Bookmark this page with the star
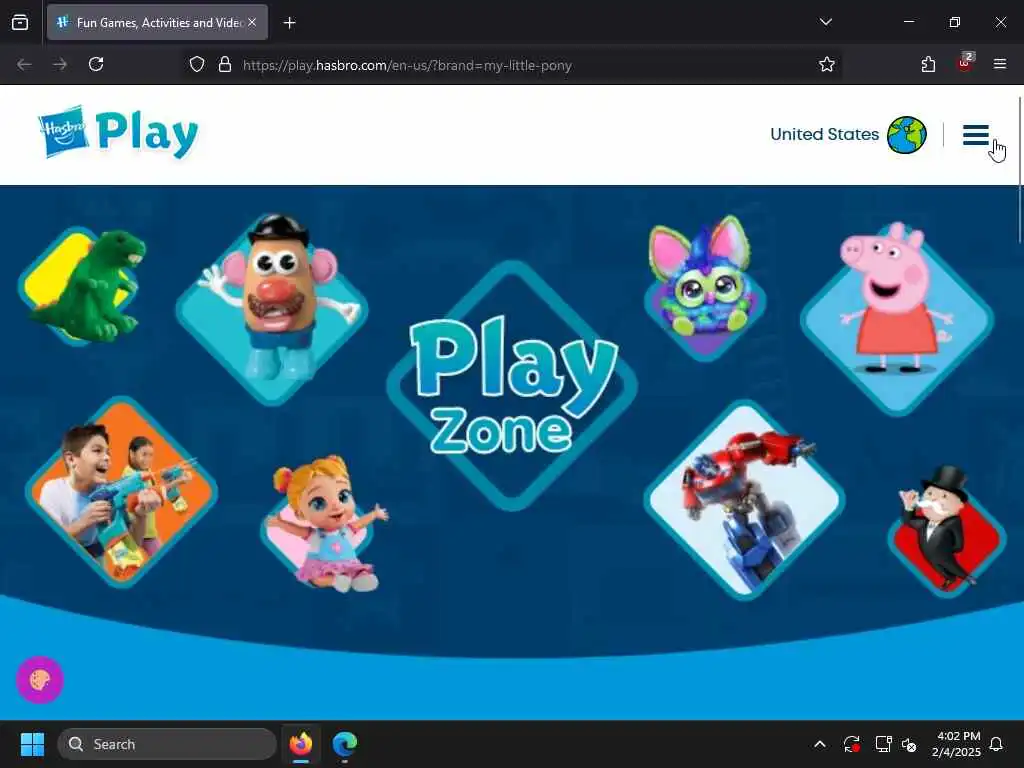This screenshot has height=768, width=1024. 827,64
